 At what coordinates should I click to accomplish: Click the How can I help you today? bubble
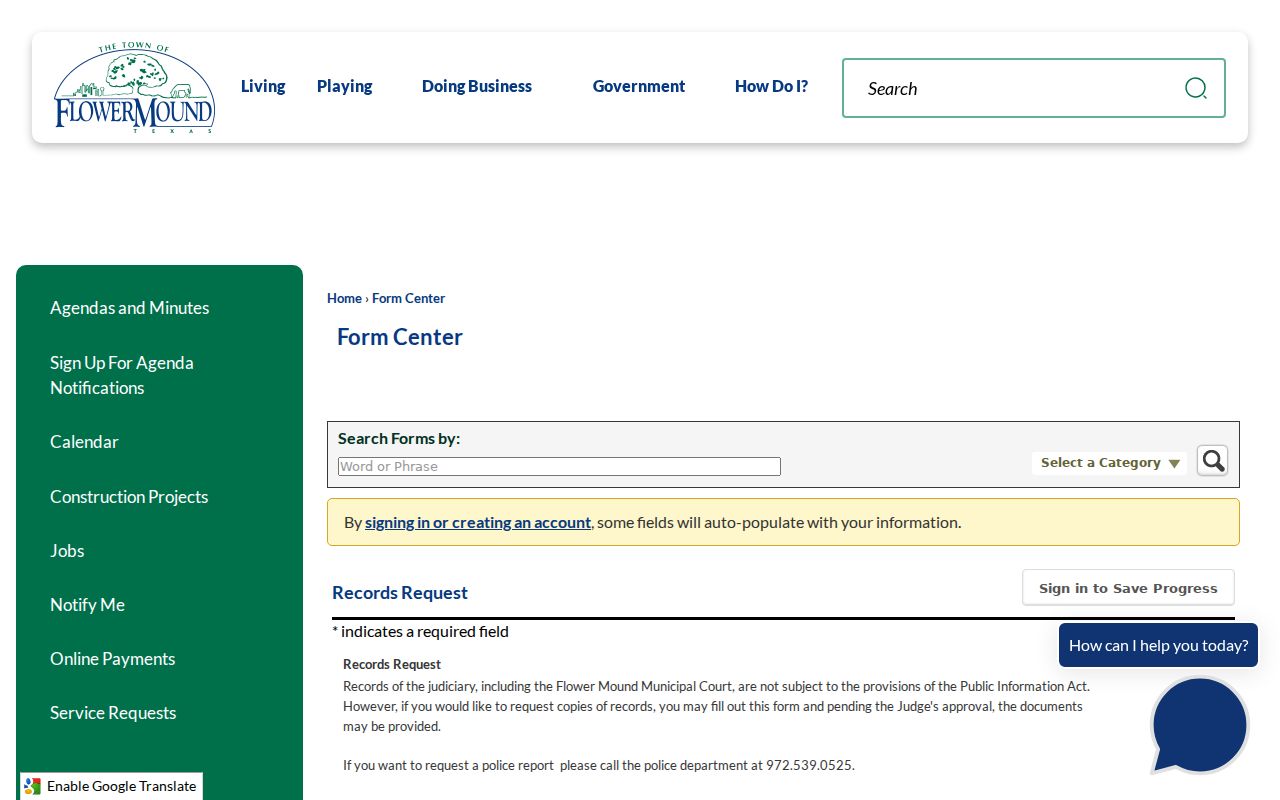tap(1158, 645)
